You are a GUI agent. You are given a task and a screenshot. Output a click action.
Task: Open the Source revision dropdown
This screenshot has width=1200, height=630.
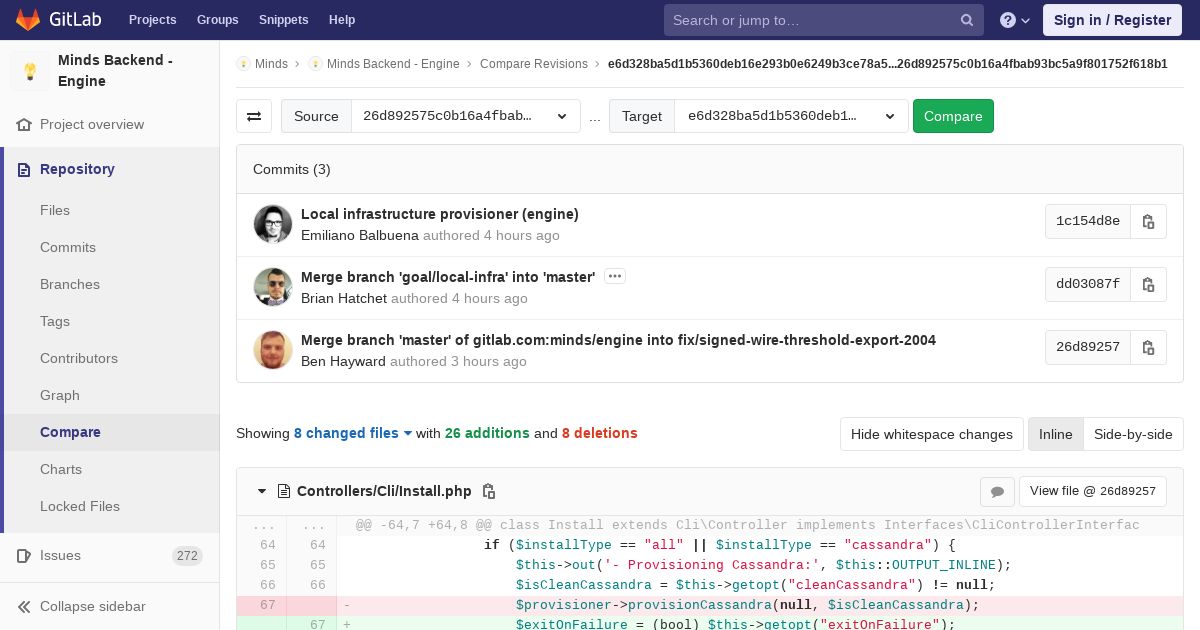point(466,116)
